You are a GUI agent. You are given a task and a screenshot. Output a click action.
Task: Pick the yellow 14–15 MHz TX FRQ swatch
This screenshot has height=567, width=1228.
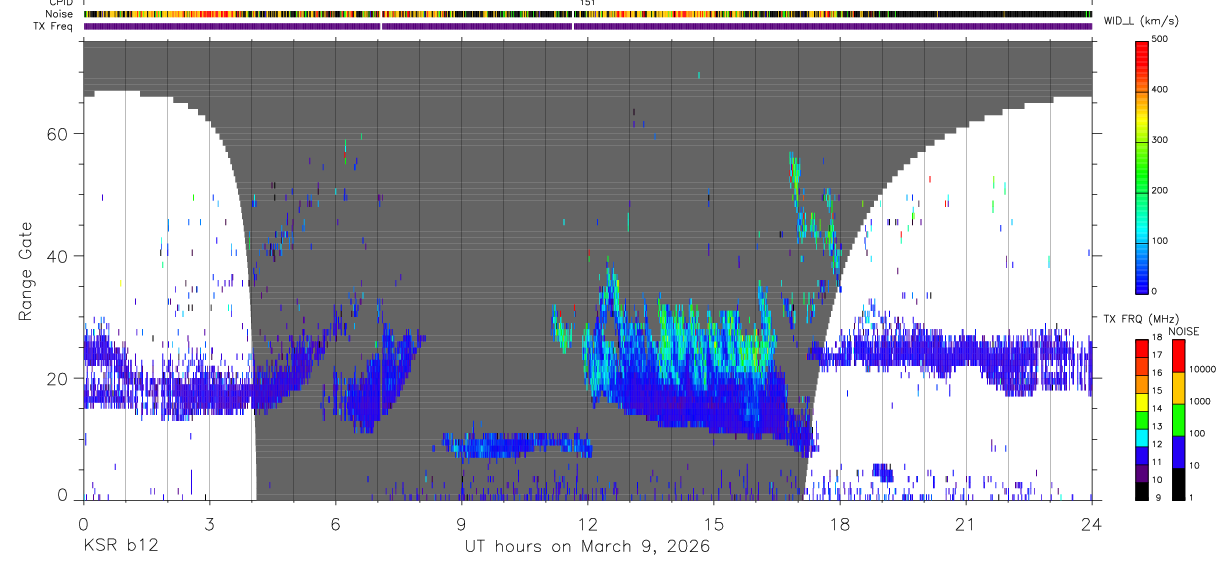coord(1142,400)
